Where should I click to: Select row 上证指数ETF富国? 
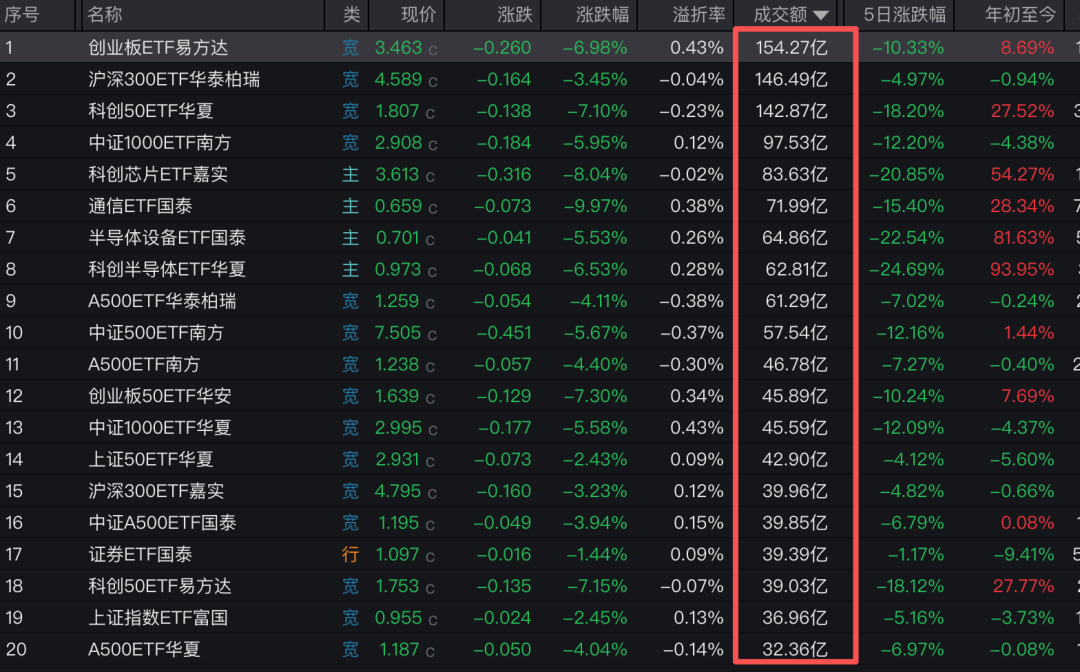[x=540, y=618]
